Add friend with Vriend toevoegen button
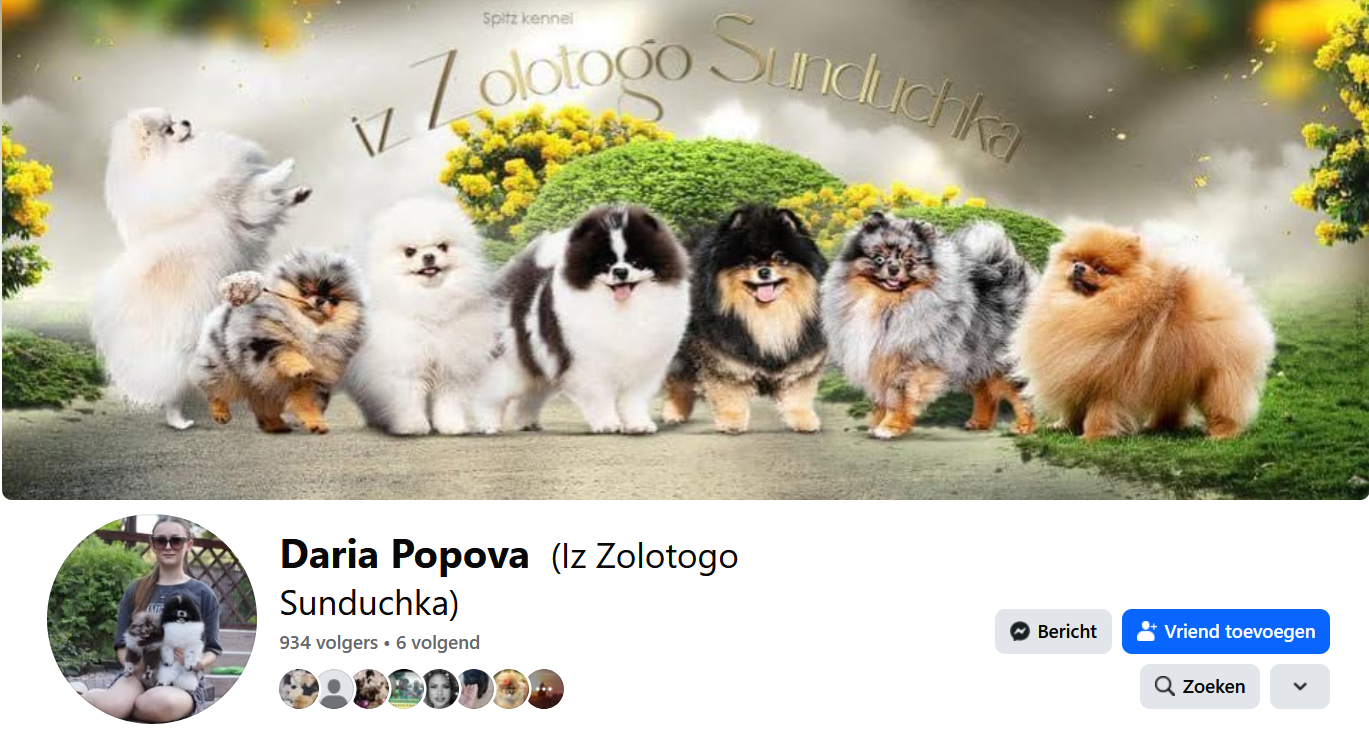1369x737 pixels. 1226,632
